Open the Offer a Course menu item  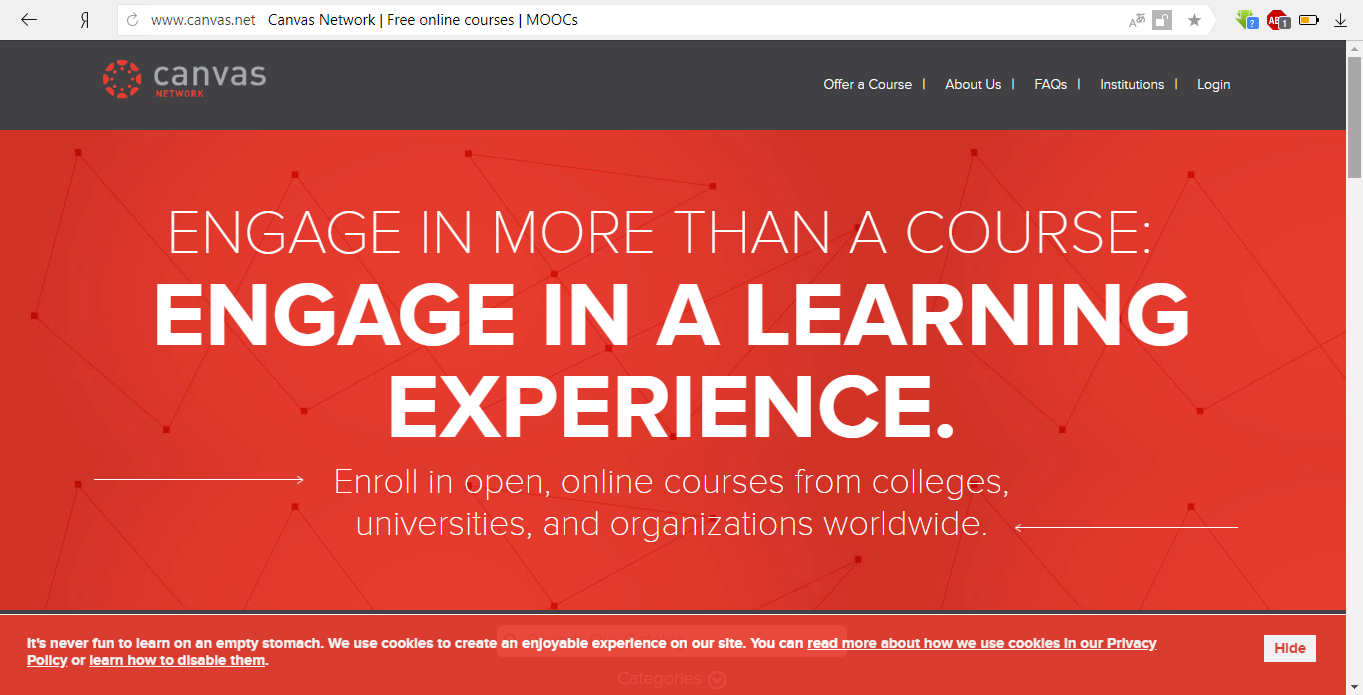[x=867, y=84]
